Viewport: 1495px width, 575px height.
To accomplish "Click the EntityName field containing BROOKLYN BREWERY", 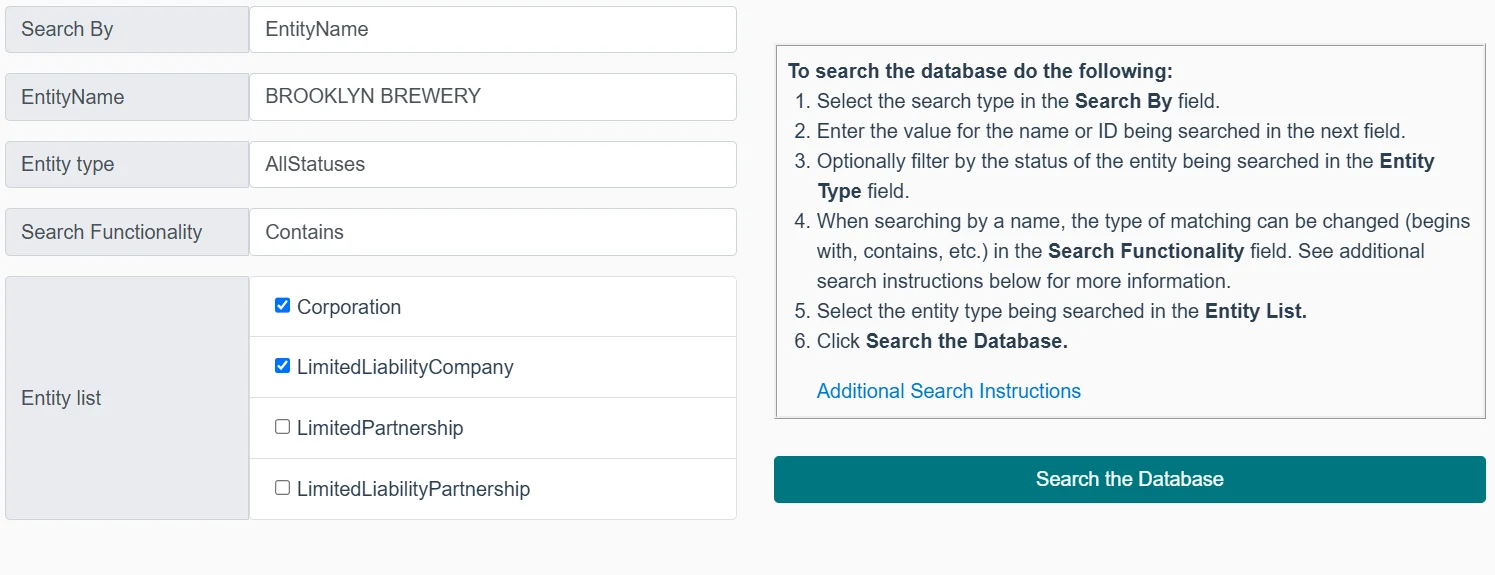I will [493, 97].
